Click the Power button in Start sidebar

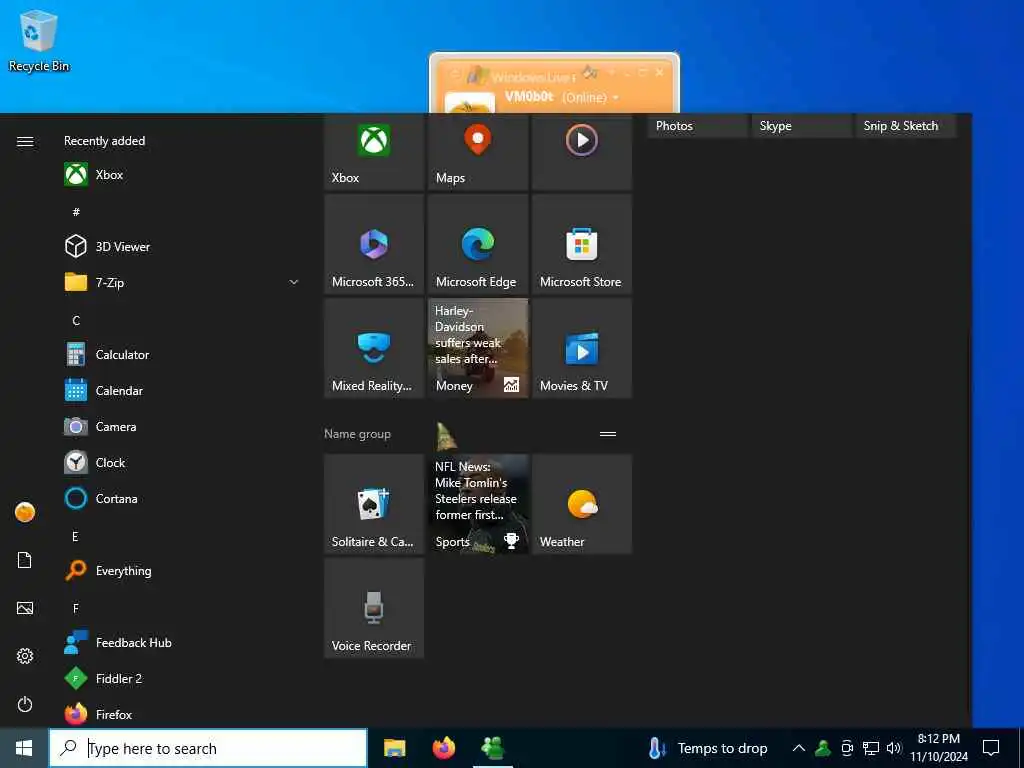click(x=25, y=704)
